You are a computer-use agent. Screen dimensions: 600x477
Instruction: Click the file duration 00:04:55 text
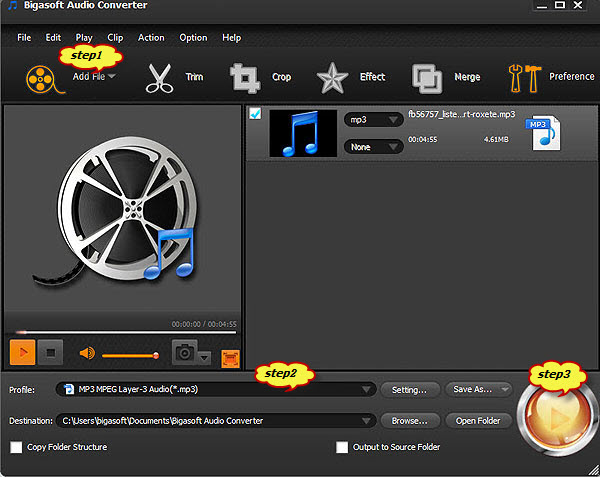click(422, 139)
